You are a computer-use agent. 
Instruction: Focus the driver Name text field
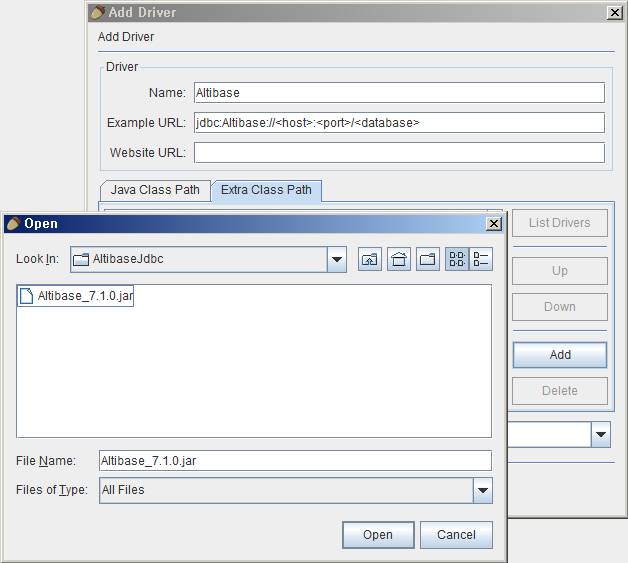(399, 93)
